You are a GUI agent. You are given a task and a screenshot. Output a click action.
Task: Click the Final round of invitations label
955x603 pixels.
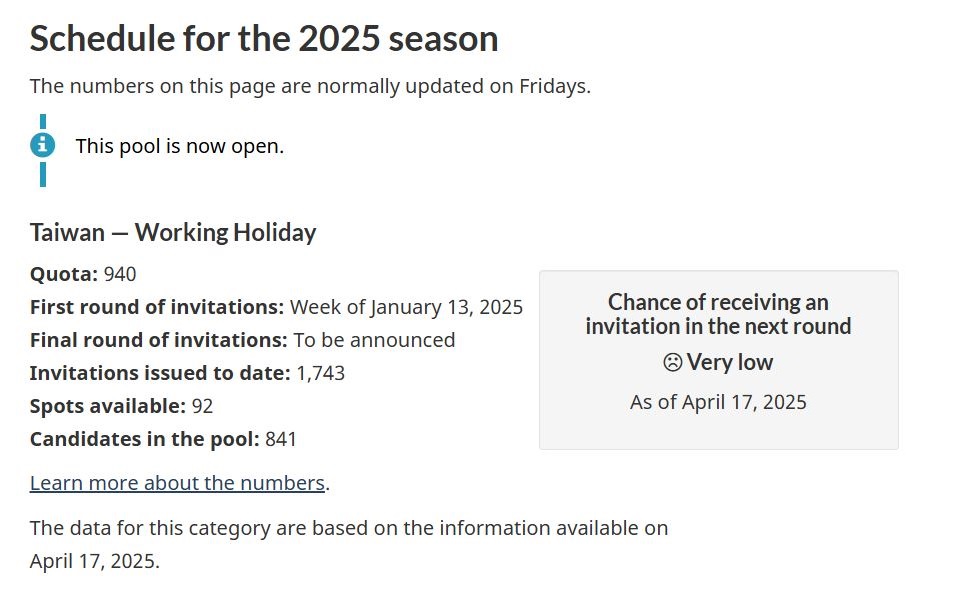[159, 340]
